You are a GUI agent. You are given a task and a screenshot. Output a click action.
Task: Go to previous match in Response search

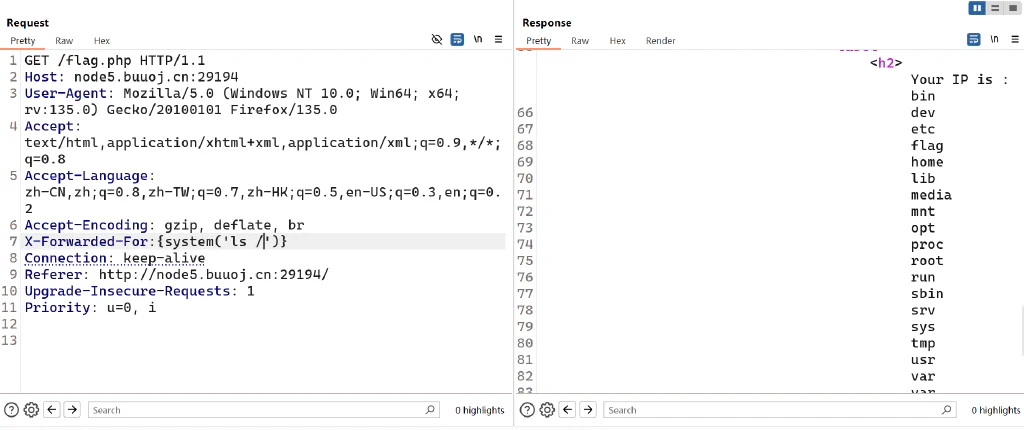tap(568, 410)
